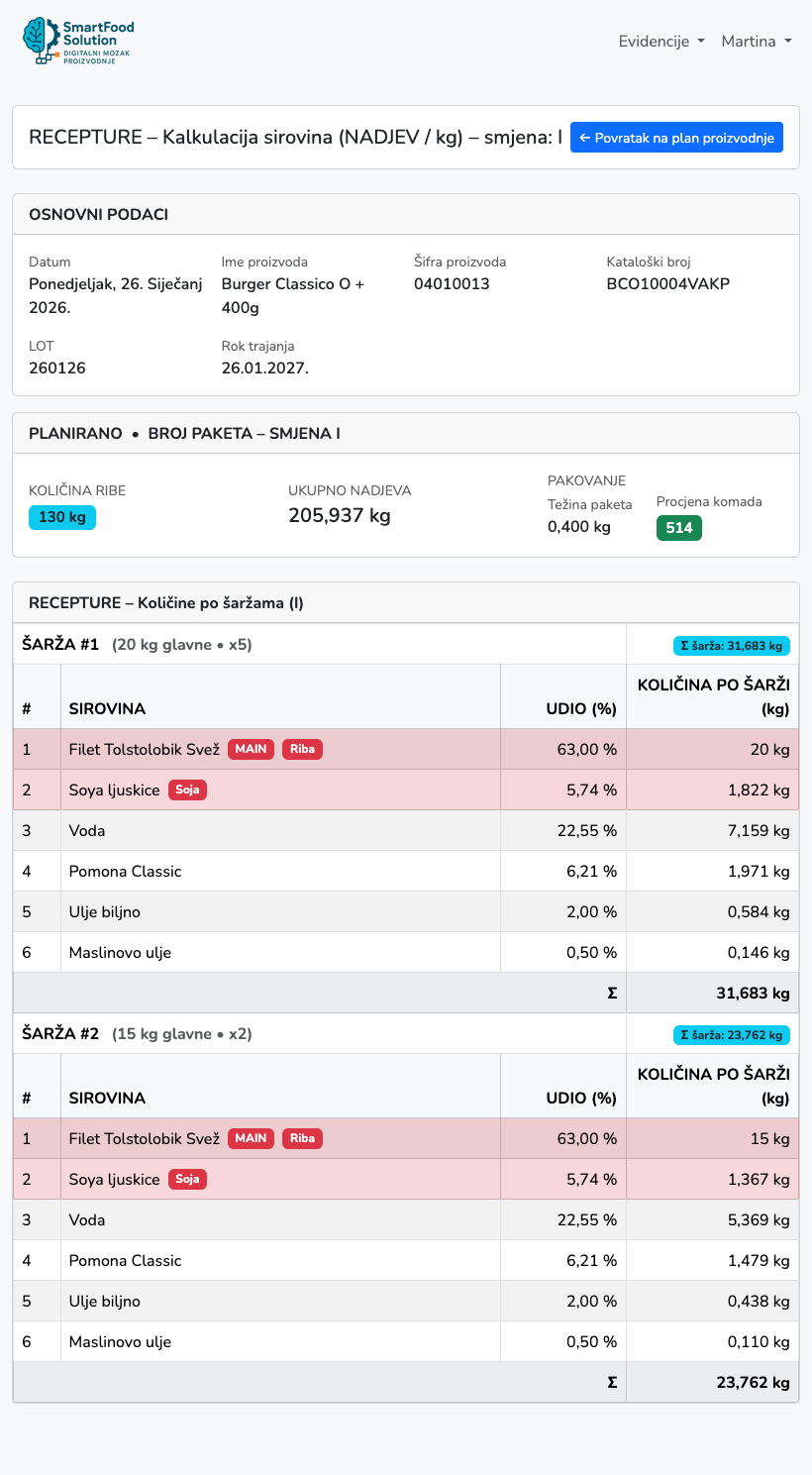Screen dimensions: 812x1475
Task: Click 0,584 kg Ulje biljno cell
Action: point(713,911)
